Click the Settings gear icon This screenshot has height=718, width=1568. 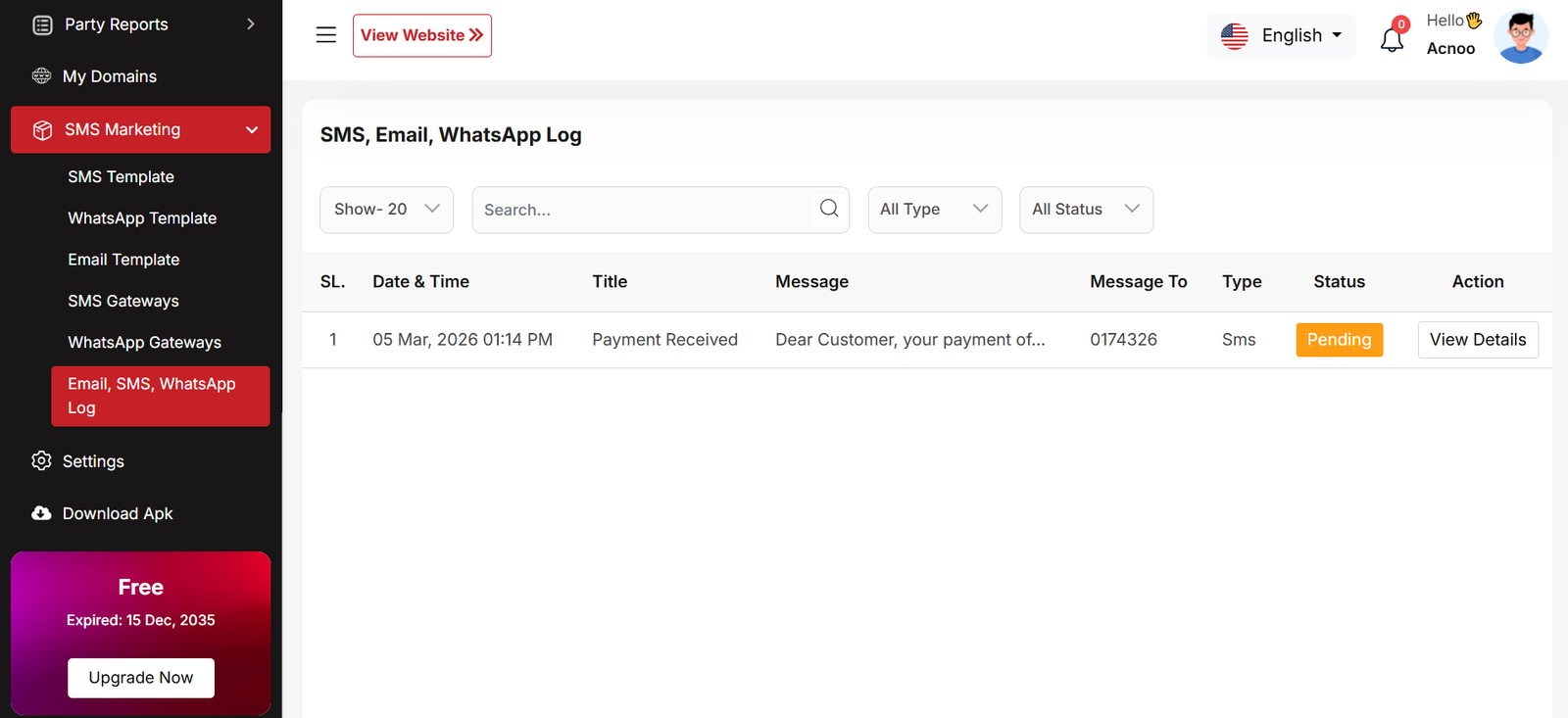click(41, 461)
